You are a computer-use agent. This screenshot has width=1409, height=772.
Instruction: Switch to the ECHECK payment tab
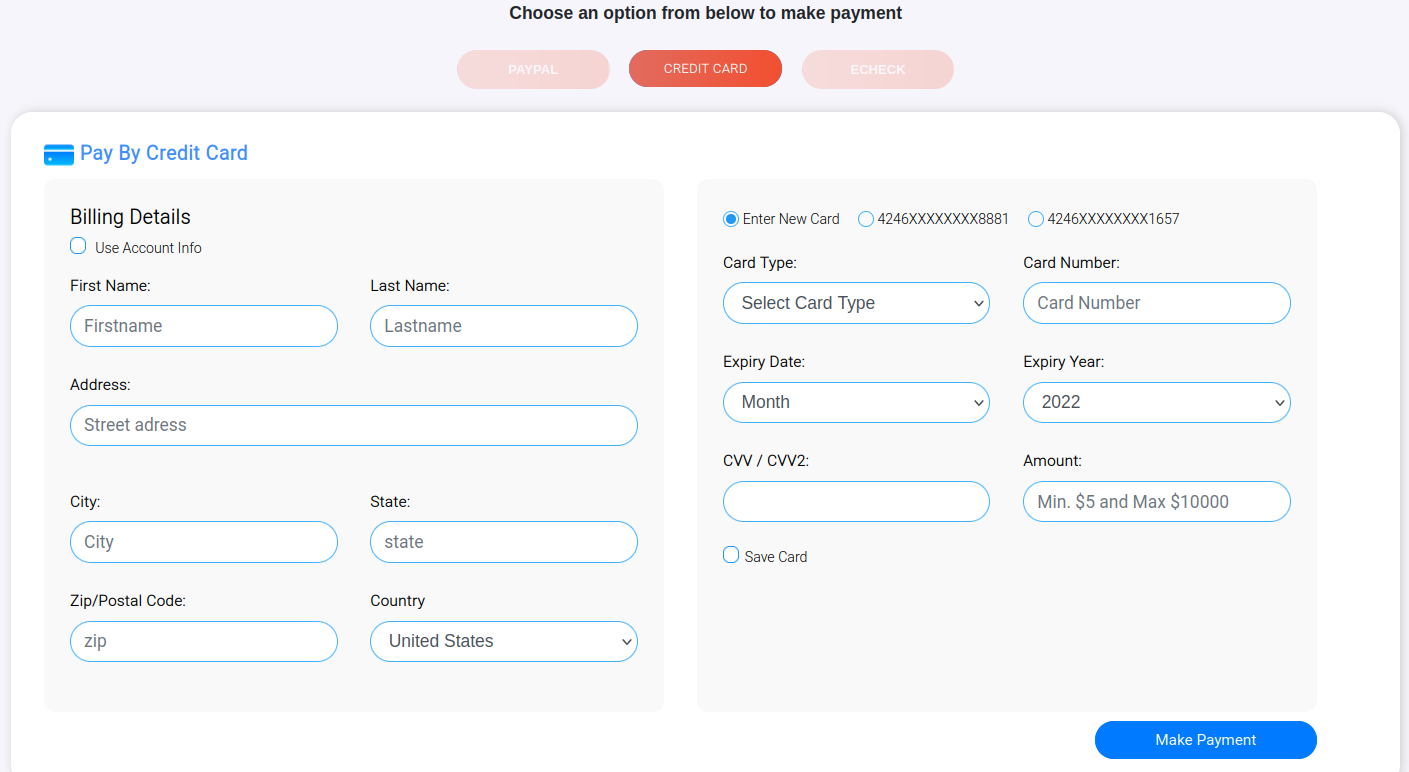pos(878,70)
